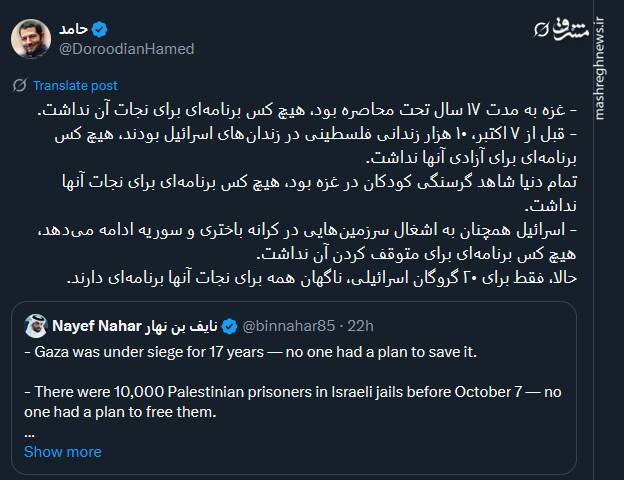Expand the quoted post with Show more

click(x=62, y=452)
